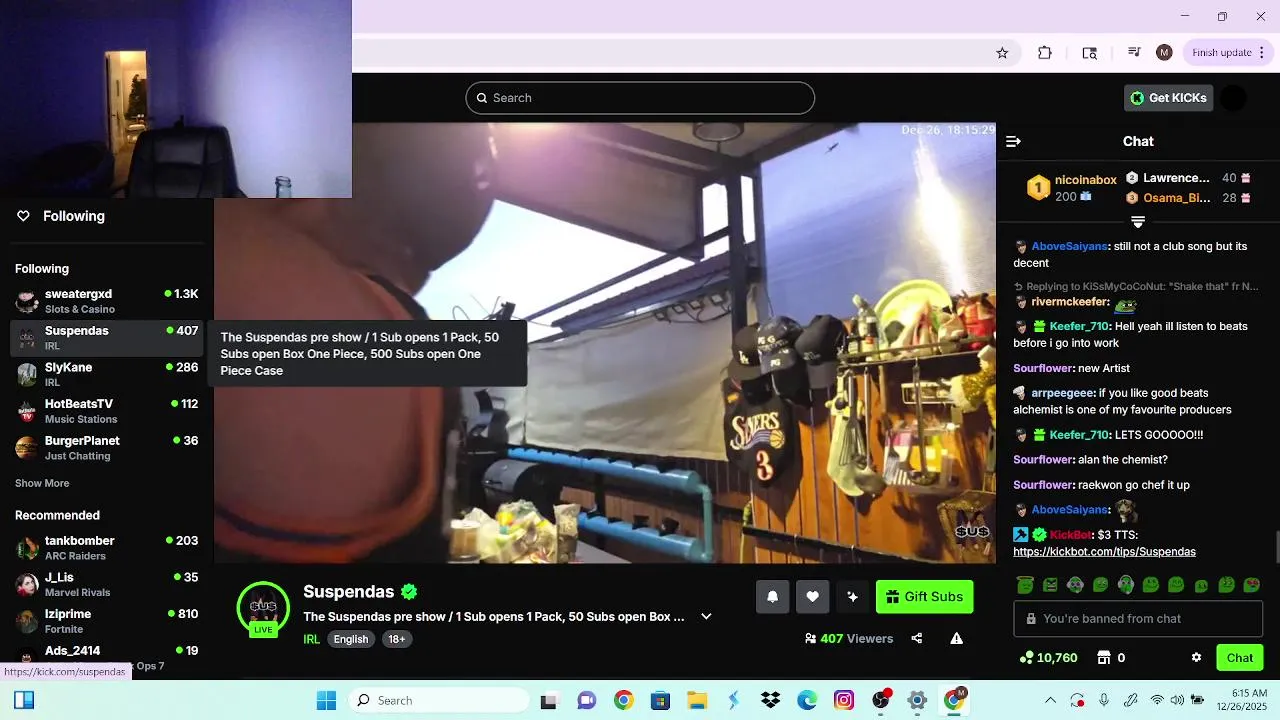
Task: Open recommended channel Iziprime
Action: click(x=107, y=621)
